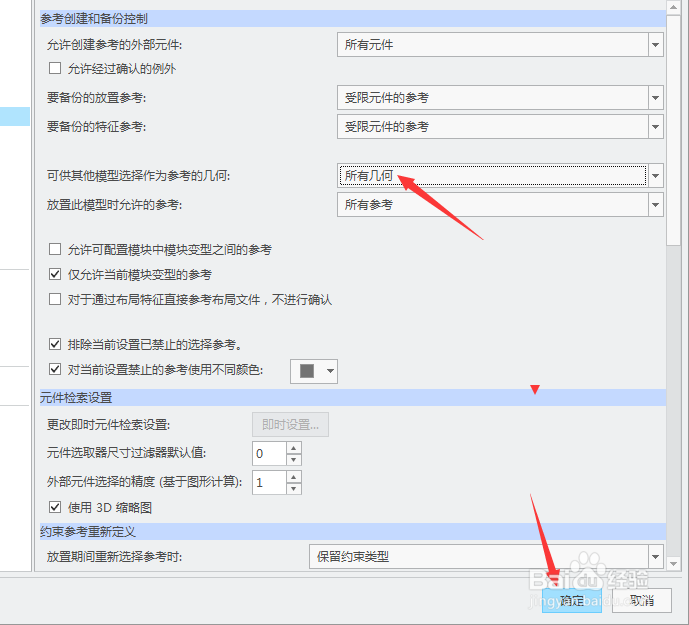Click the disabled 即时设置... button
The width and height of the screenshot is (689, 625).
(x=290, y=425)
